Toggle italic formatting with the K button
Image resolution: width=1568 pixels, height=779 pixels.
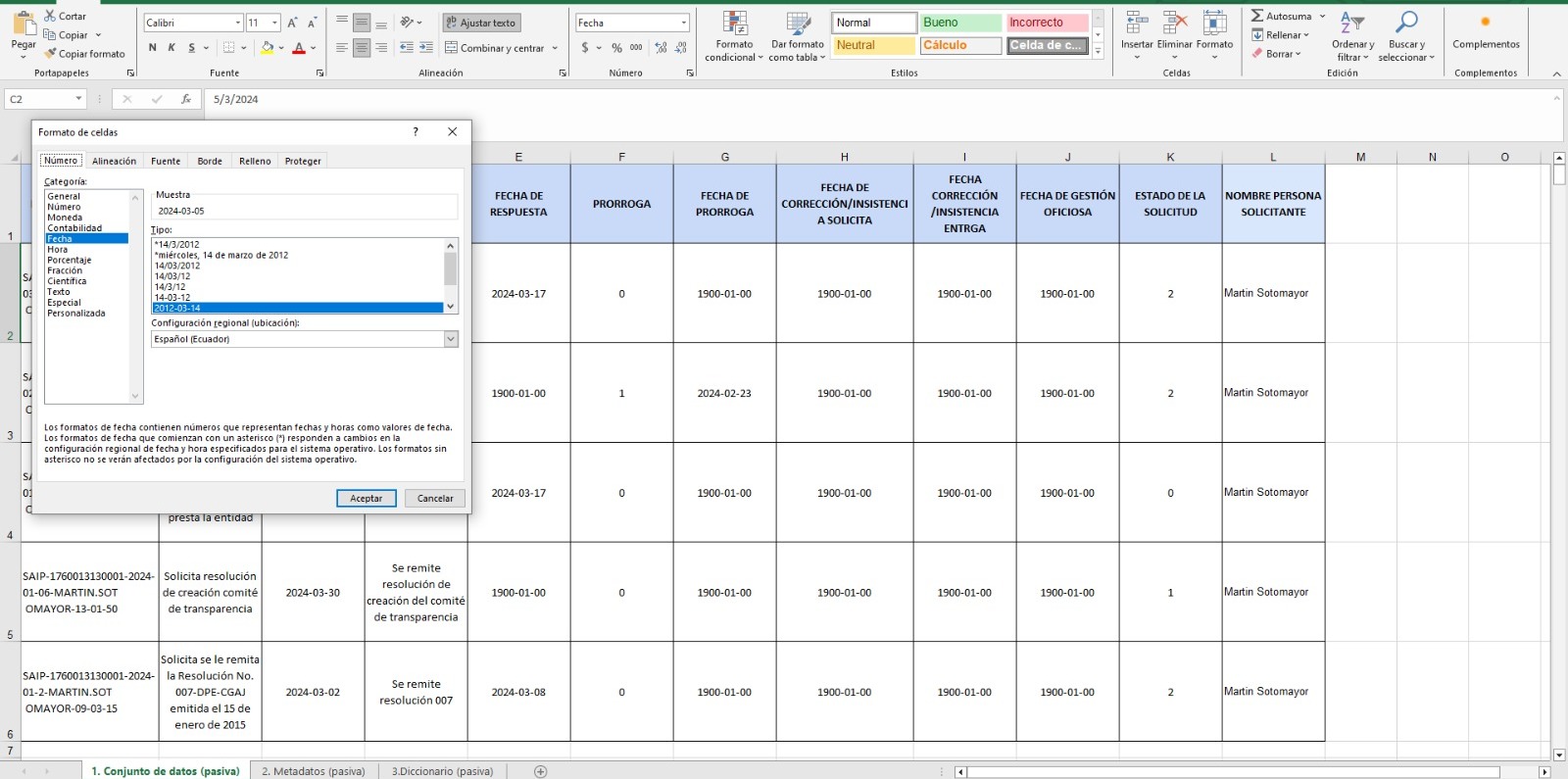(171, 47)
